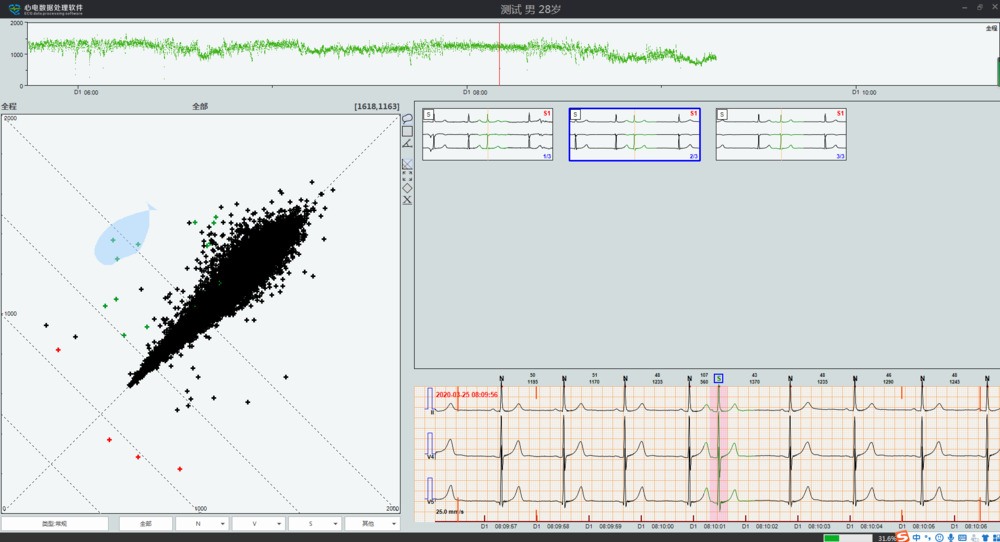Toggle the S marker on third thumbnail
This screenshot has height=542, width=1000.
pyautogui.click(x=723, y=115)
